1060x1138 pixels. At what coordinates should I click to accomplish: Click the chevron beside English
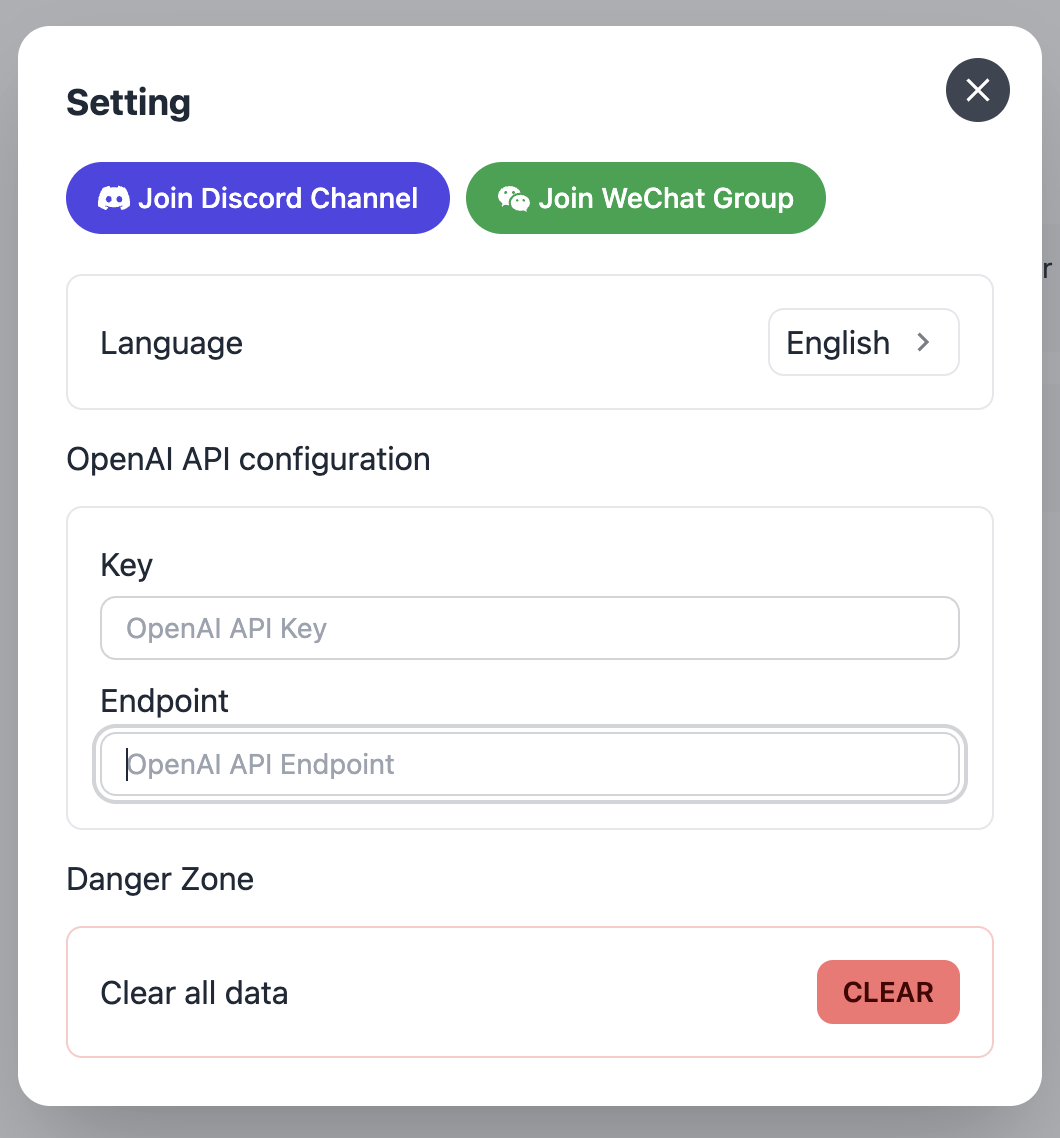coord(925,342)
